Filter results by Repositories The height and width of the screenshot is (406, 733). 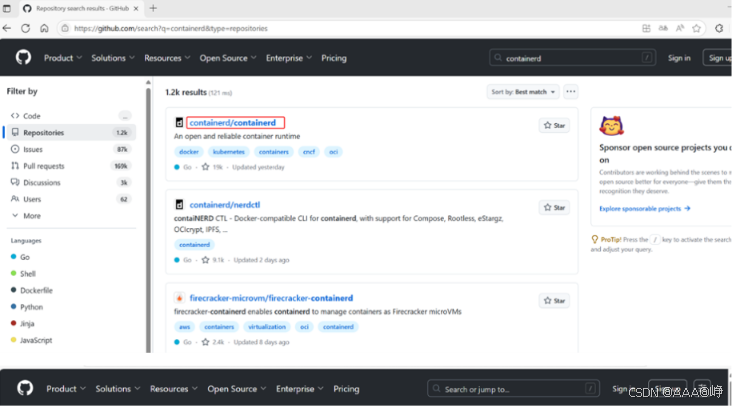tap(70, 133)
